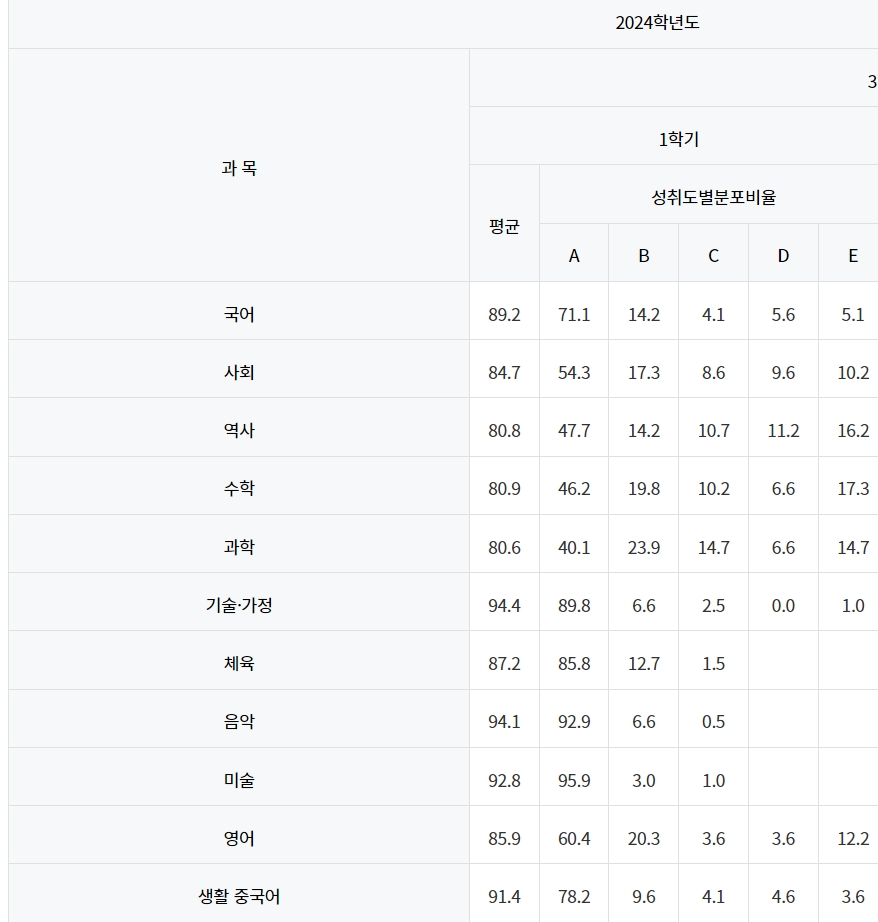The height and width of the screenshot is (922, 878).
Task: Select the 체육 subject row label
Action: [x=239, y=664]
